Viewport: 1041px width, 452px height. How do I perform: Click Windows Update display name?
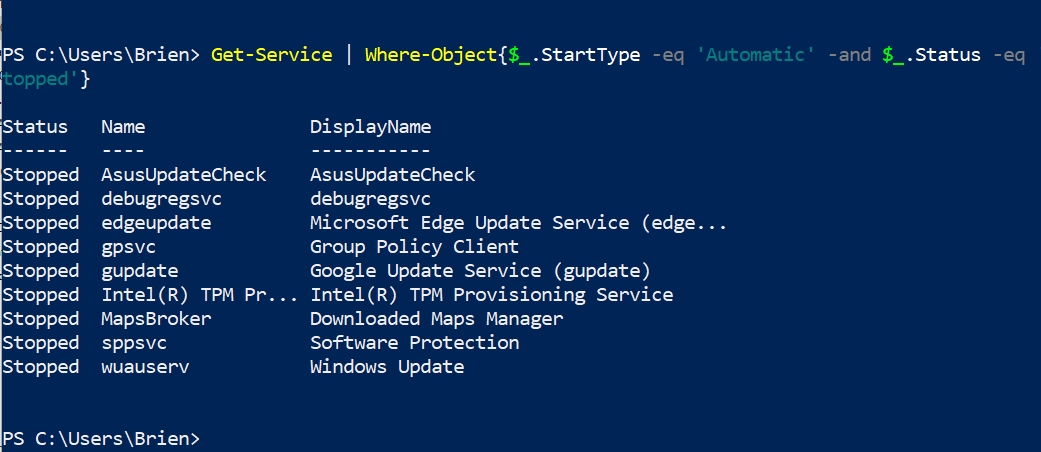coord(387,367)
